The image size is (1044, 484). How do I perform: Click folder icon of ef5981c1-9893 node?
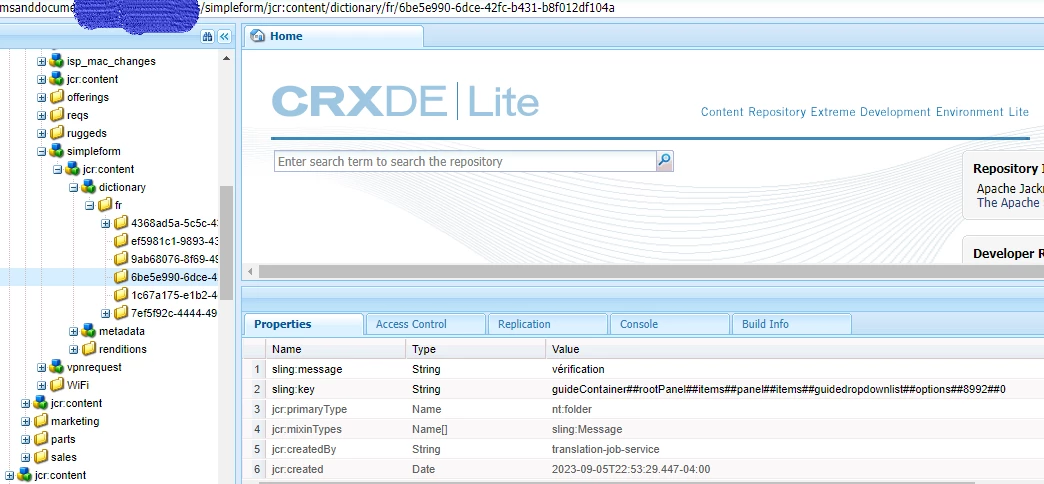121,241
